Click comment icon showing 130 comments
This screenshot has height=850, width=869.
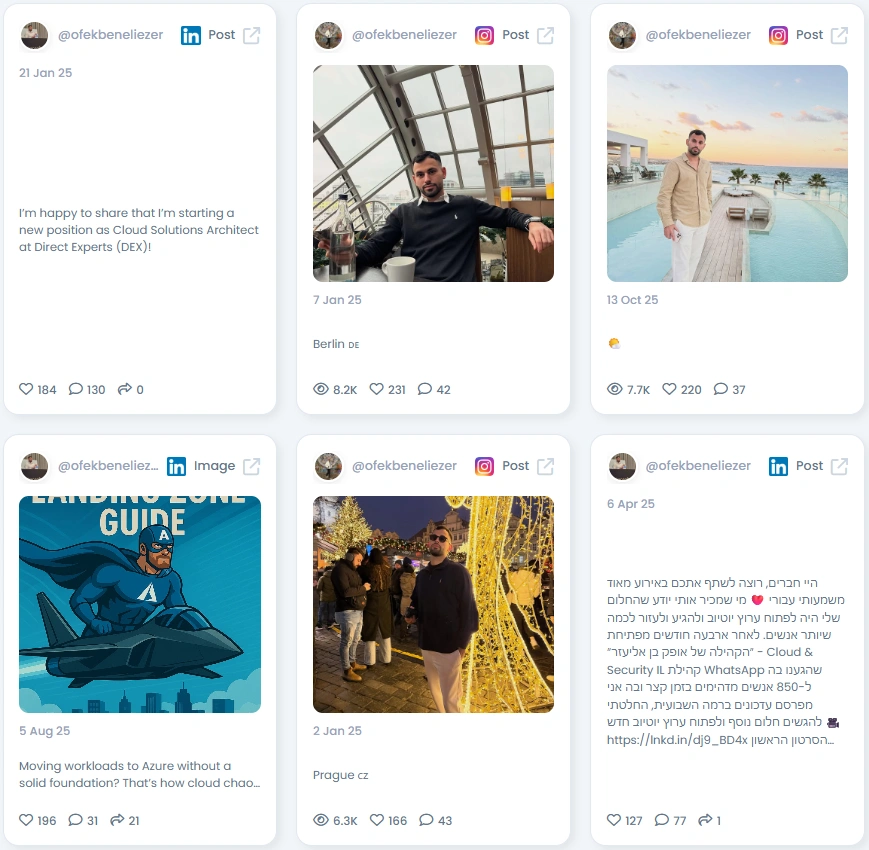[75, 389]
